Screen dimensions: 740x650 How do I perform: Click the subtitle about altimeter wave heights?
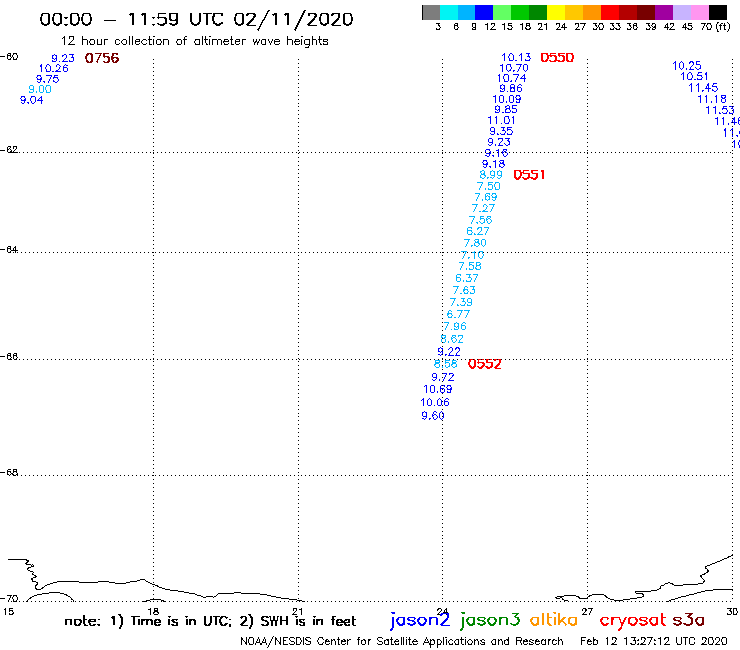coord(194,41)
